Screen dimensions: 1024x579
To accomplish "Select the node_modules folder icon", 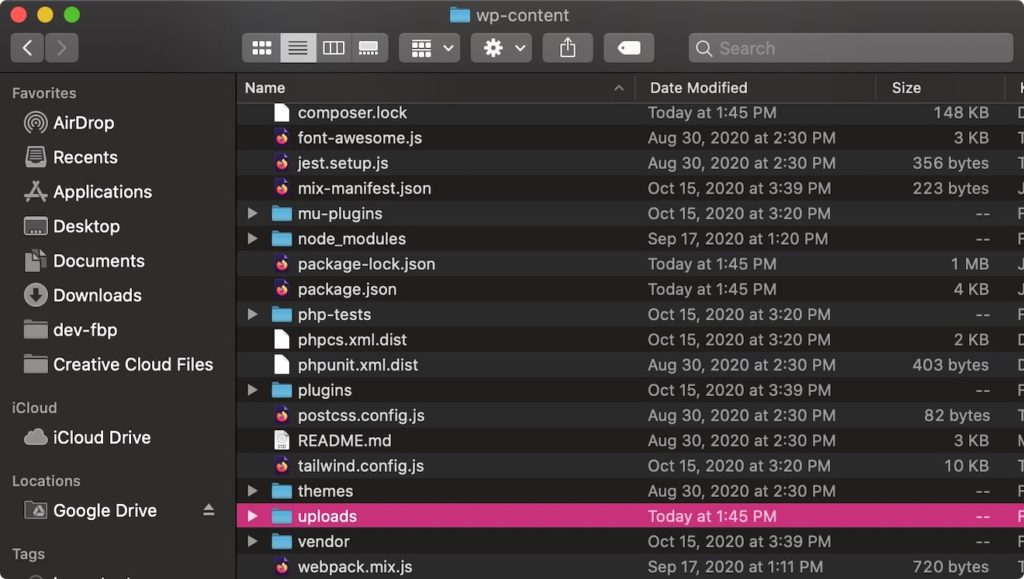I will point(281,239).
